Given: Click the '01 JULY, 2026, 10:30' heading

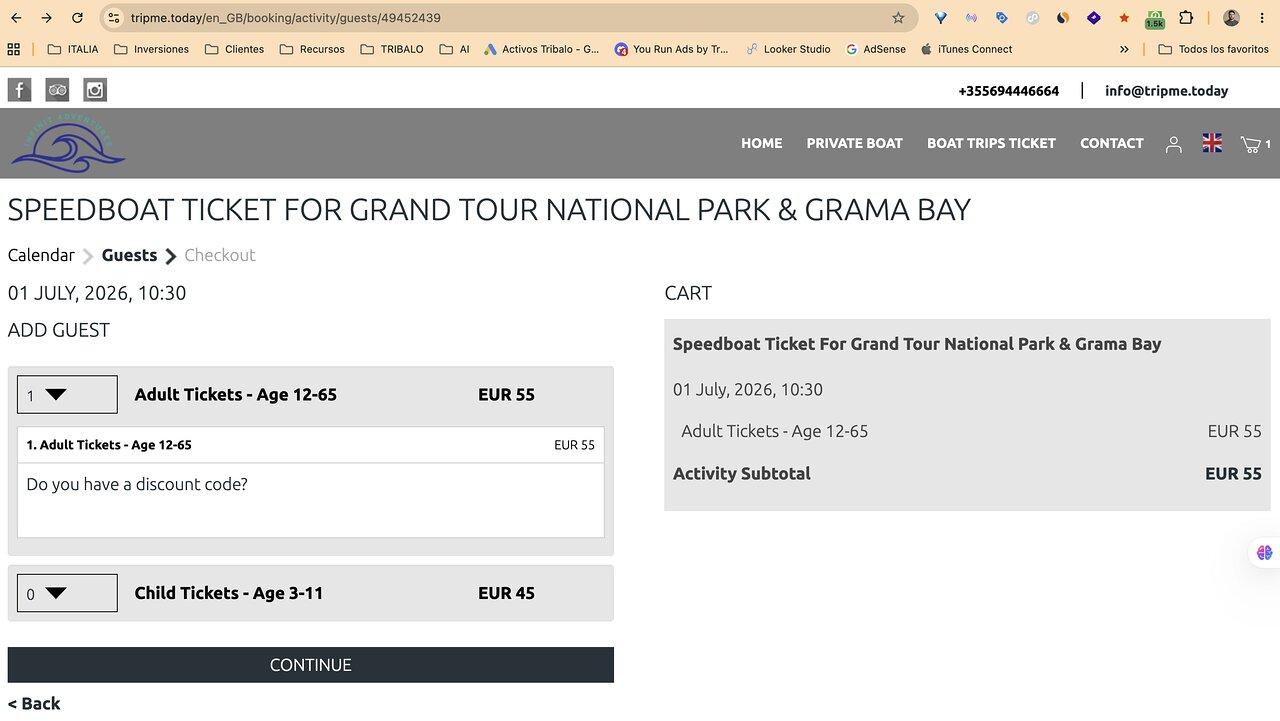Looking at the screenshot, I should [97, 293].
